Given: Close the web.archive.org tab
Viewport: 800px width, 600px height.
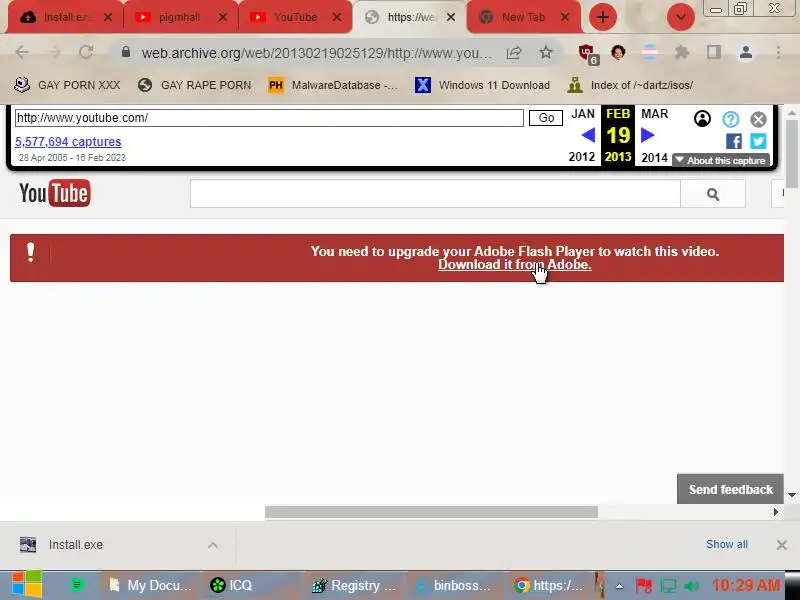Looking at the screenshot, I should 451,17.
